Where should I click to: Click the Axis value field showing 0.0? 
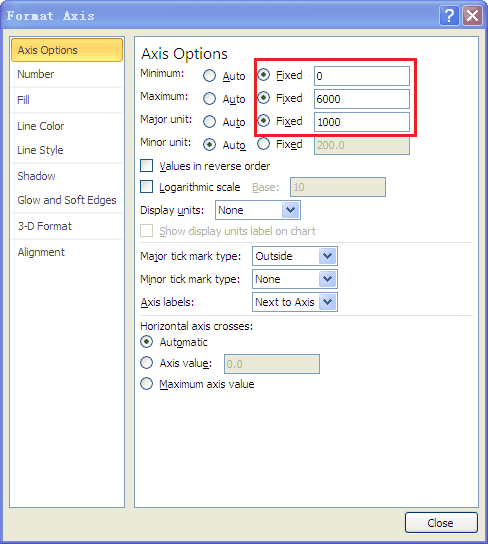click(272, 364)
